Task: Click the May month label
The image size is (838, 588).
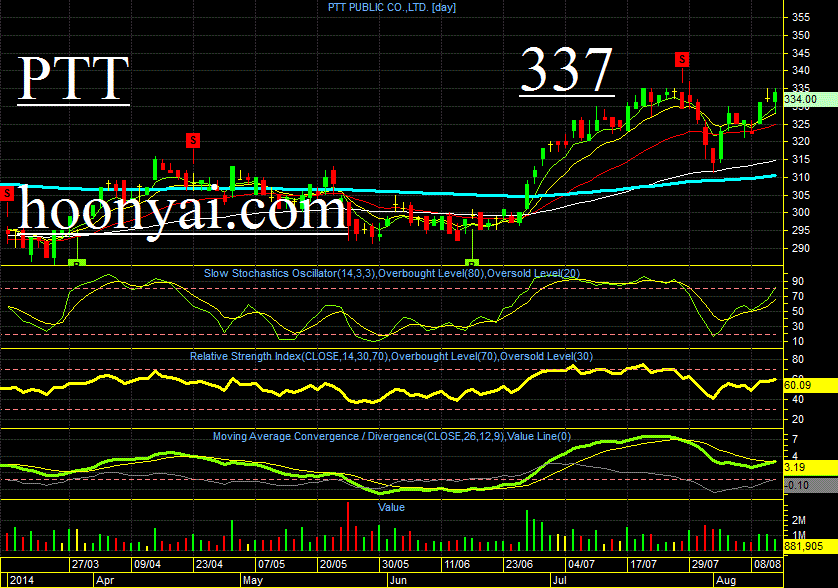Action: coord(253,580)
